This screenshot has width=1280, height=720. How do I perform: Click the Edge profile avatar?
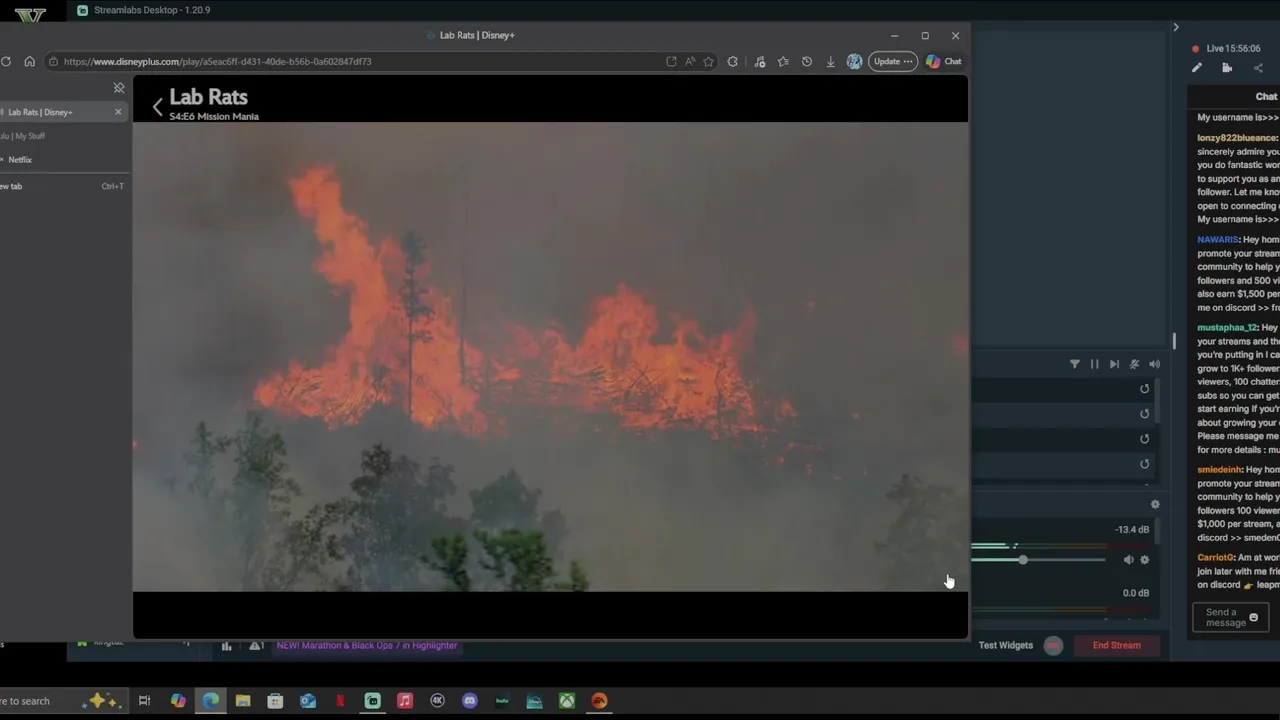pyautogui.click(x=854, y=61)
